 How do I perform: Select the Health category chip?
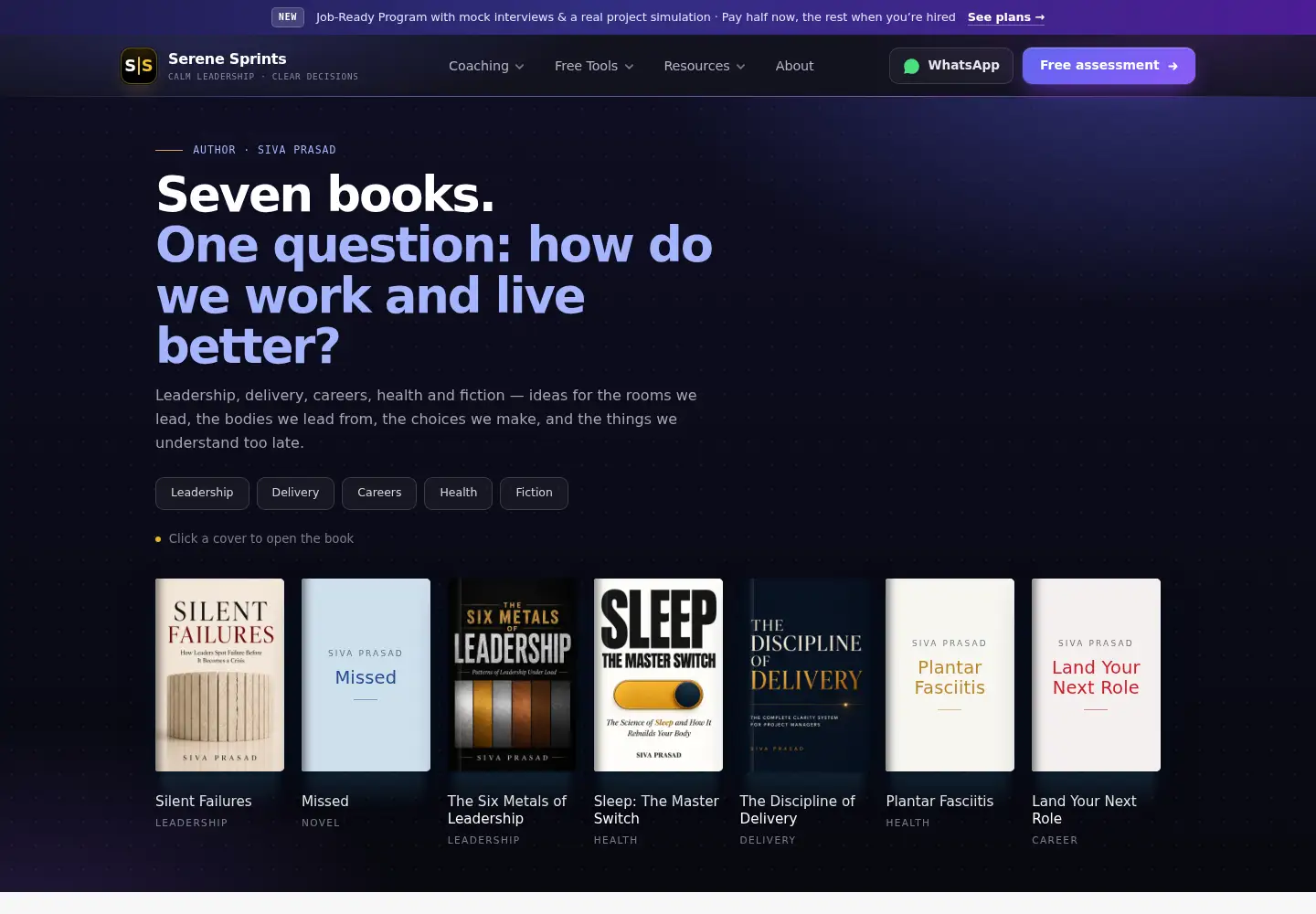click(458, 493)
